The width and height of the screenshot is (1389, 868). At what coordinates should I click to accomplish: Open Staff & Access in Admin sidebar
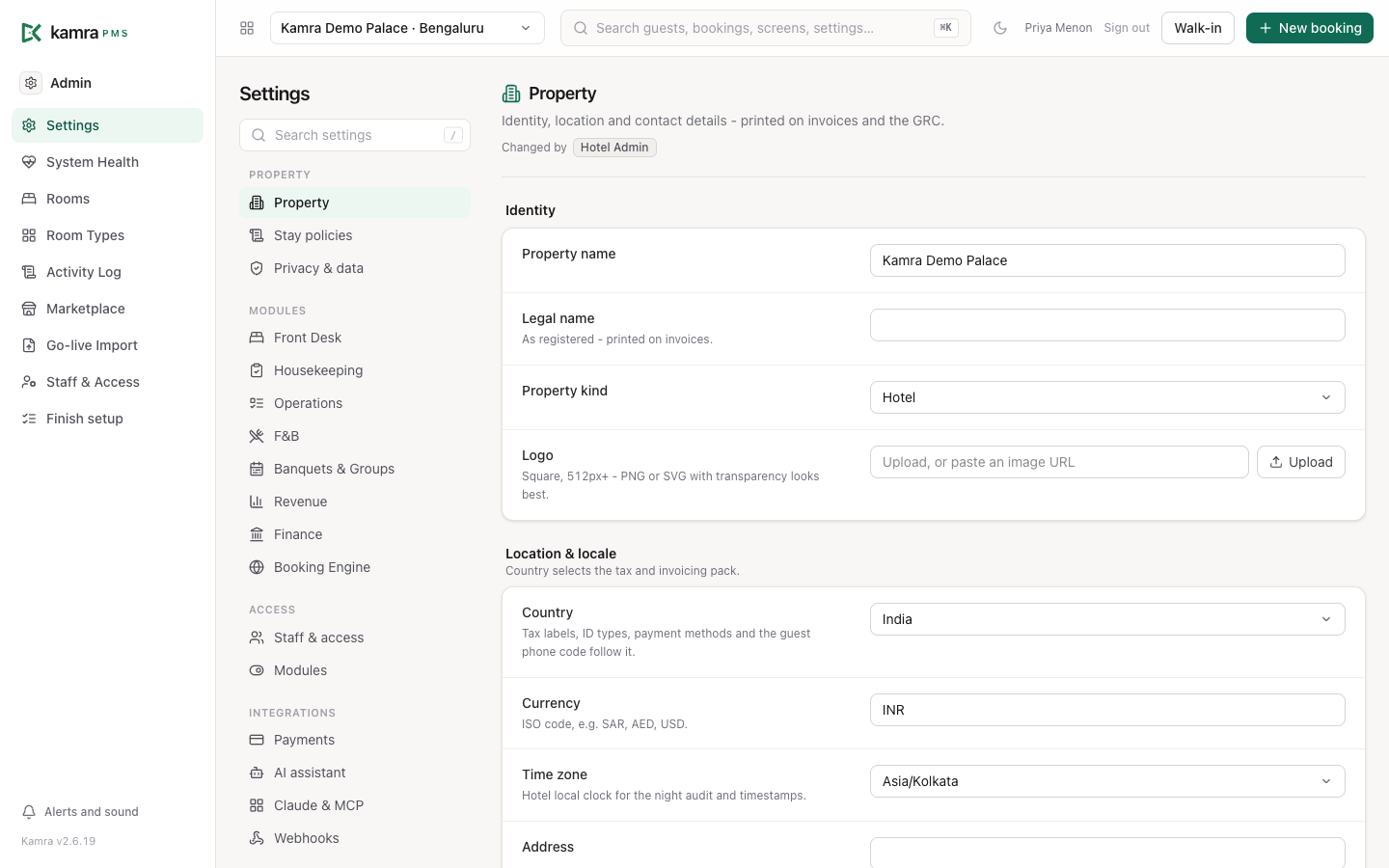point(107,382)
